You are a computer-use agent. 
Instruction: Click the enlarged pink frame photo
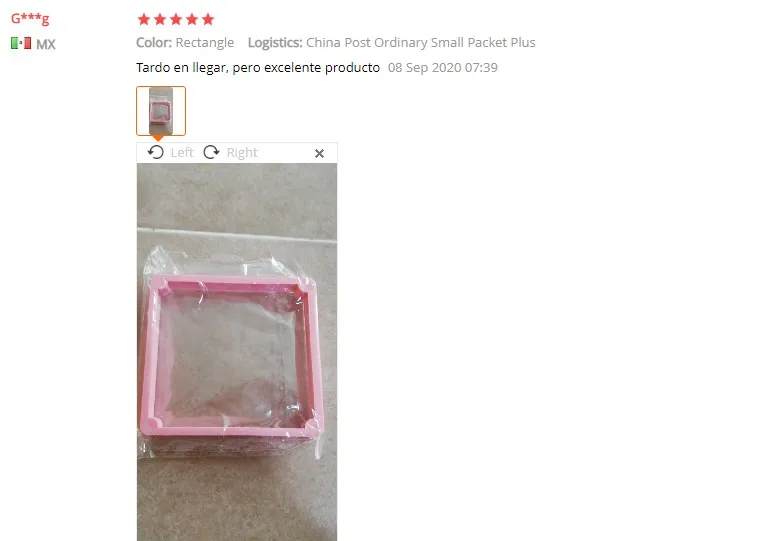237,352
